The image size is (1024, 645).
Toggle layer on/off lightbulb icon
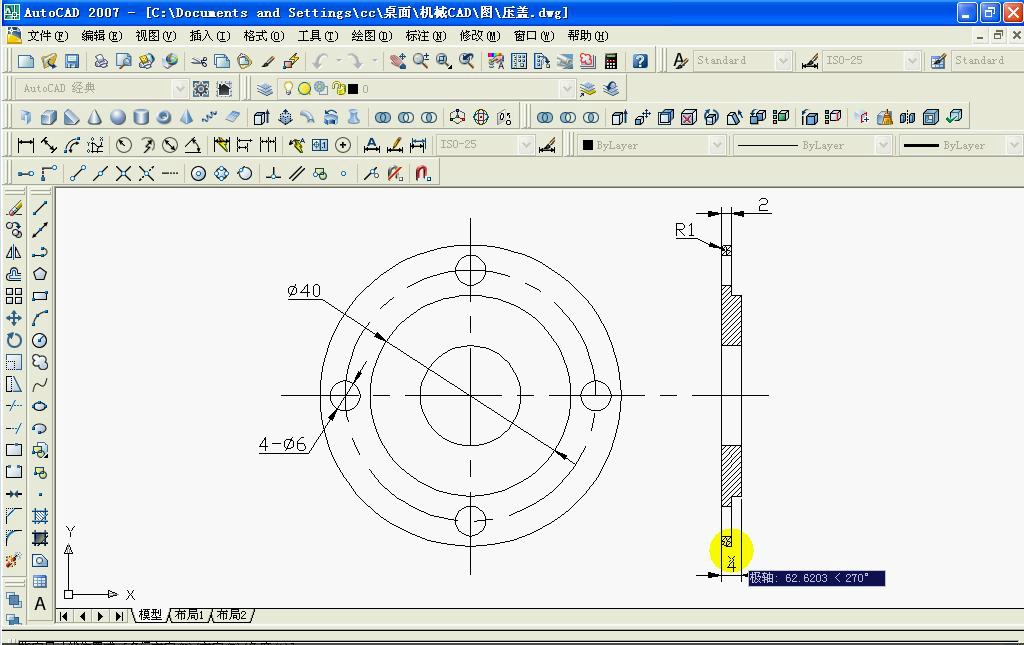(289, 89)
